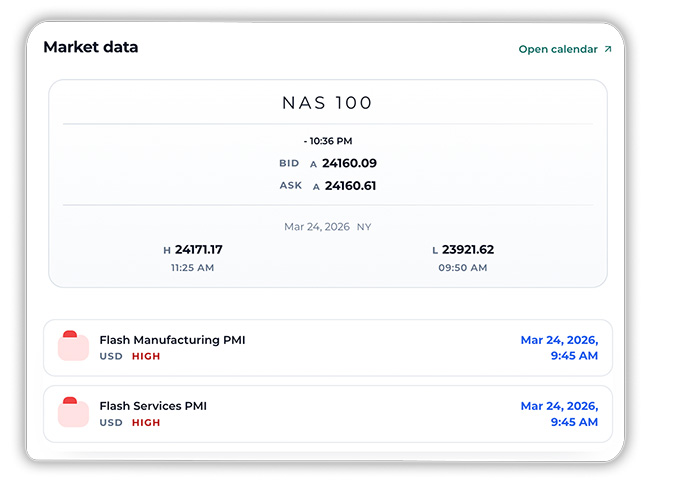700x487 pixels.
Task: Click HIGH impact label on Flash Manufacturing PMI
Action: (146, 356)
